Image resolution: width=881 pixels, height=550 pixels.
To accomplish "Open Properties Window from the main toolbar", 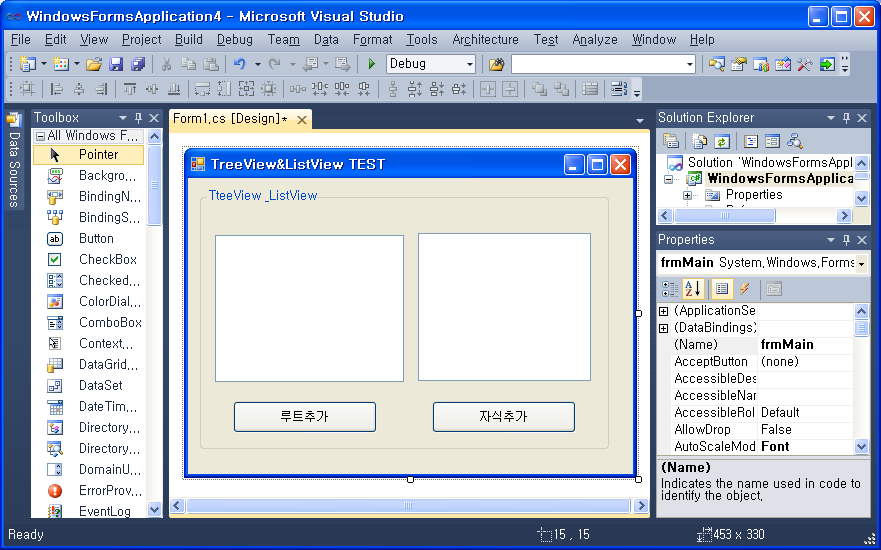I will tap(738, 64).
